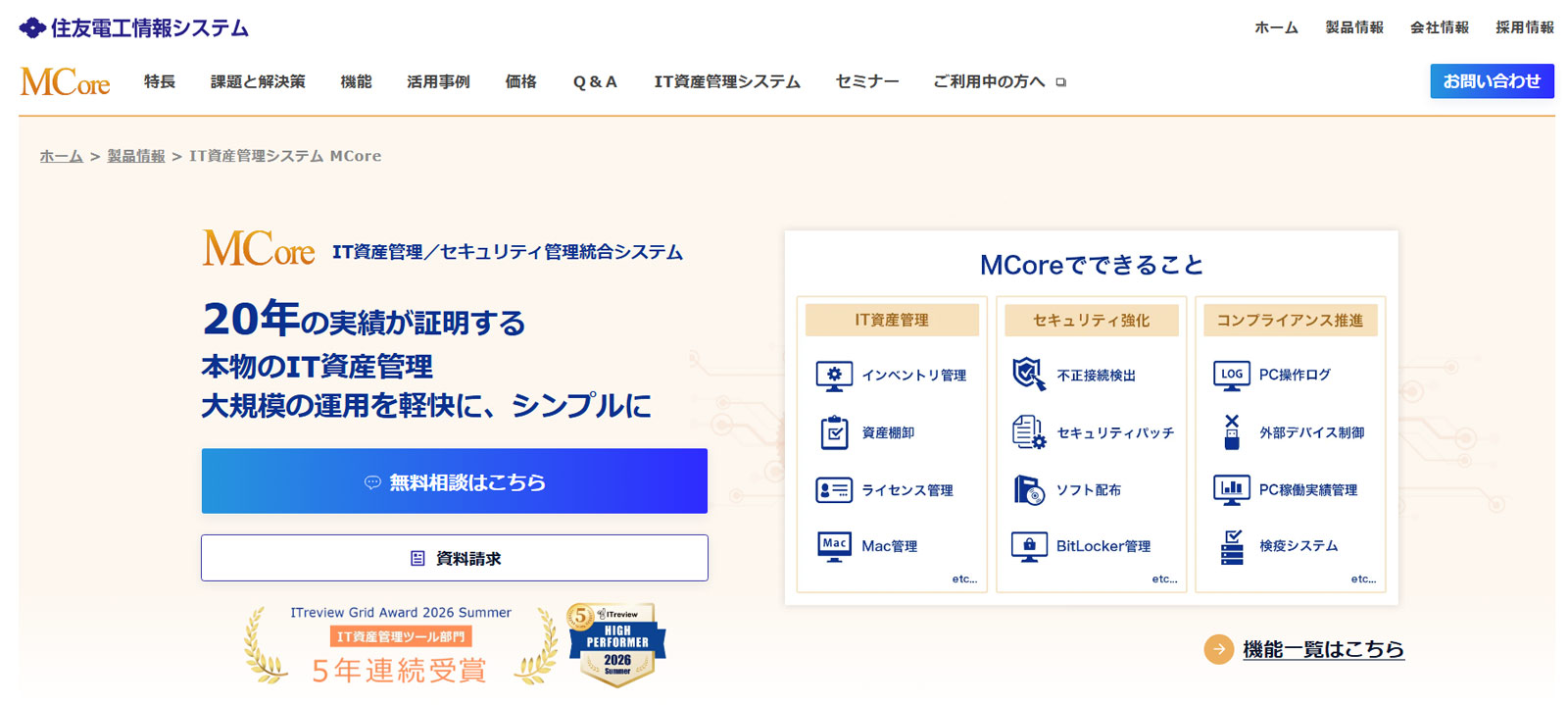Click the BitLocker管理 lock monitor icon
Viewport: 1568px width, 705px height.
1029,546
